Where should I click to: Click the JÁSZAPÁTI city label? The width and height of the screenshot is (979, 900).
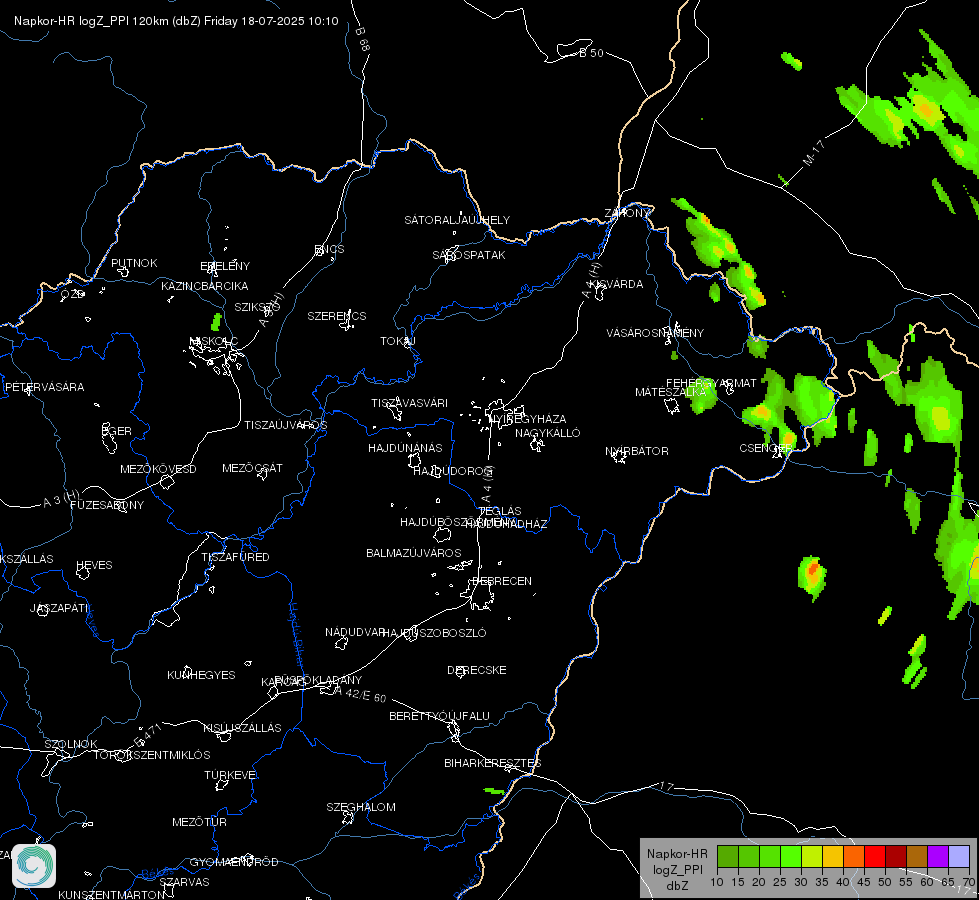pos(60,608)
